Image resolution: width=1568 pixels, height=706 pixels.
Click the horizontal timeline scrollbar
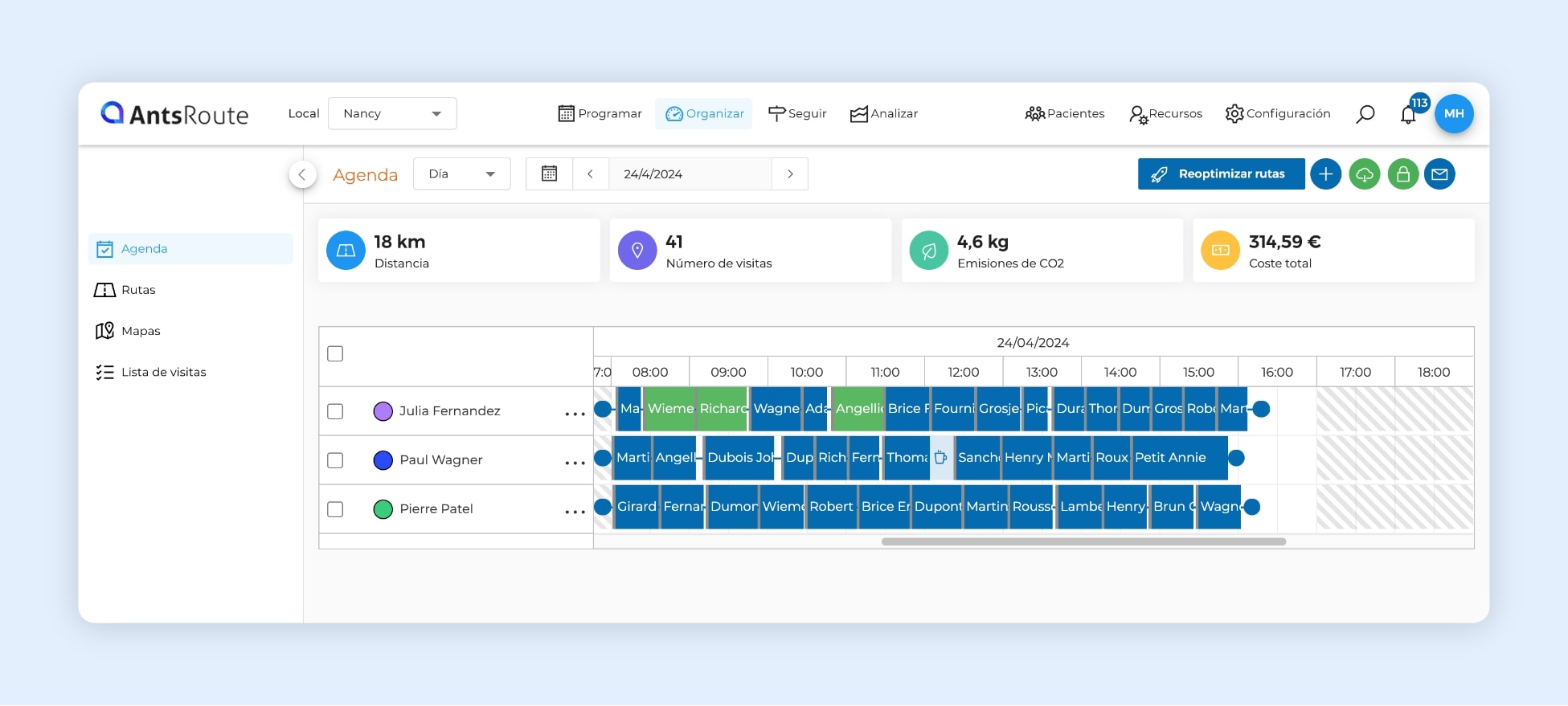[1083, 541]
